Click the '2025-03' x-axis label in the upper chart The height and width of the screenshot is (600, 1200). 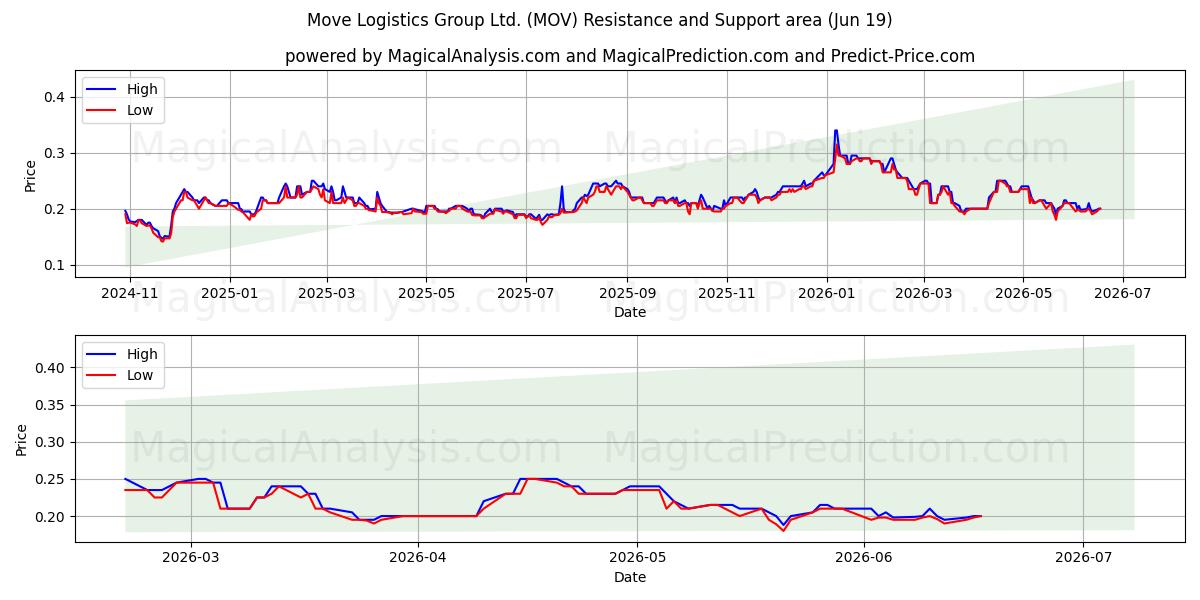[x=327, y=295]
